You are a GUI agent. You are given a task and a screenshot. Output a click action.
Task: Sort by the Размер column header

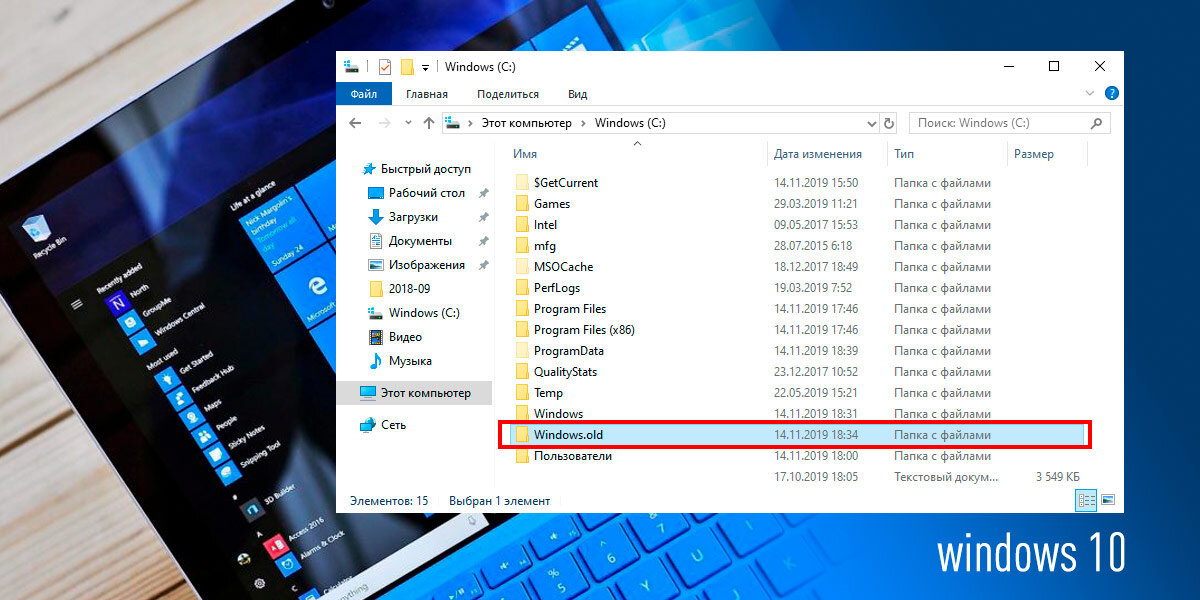point(1034,154)
